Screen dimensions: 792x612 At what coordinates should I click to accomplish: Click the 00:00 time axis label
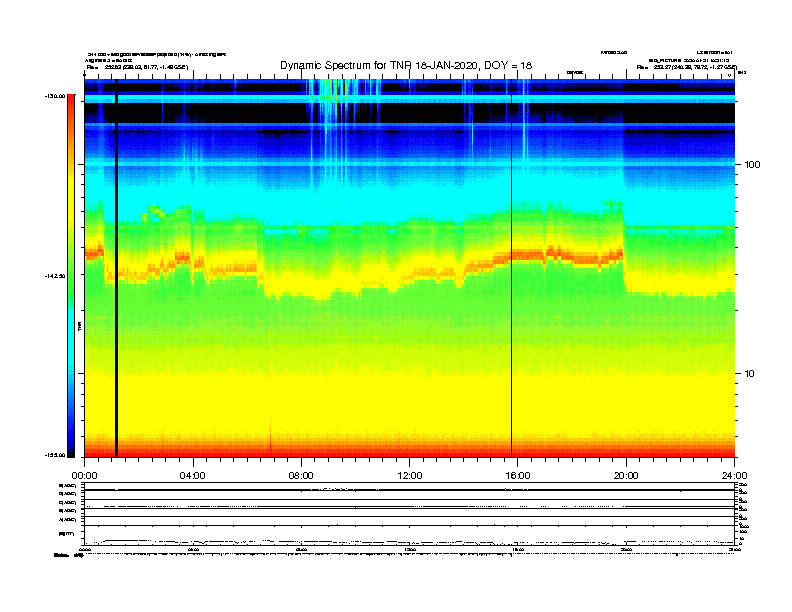(x=84, y=476)
